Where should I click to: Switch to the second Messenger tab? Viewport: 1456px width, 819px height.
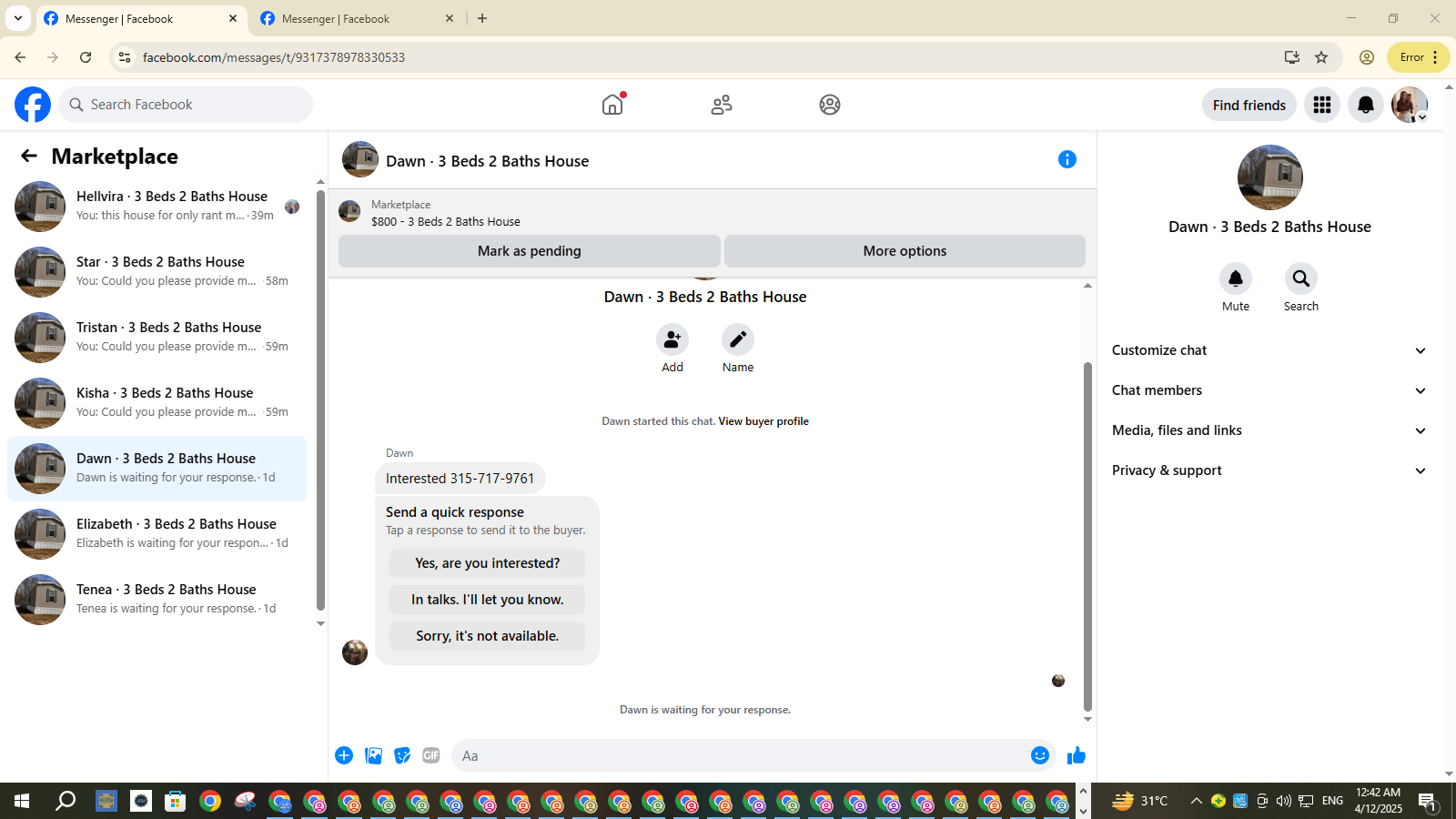tap(357, 18)
